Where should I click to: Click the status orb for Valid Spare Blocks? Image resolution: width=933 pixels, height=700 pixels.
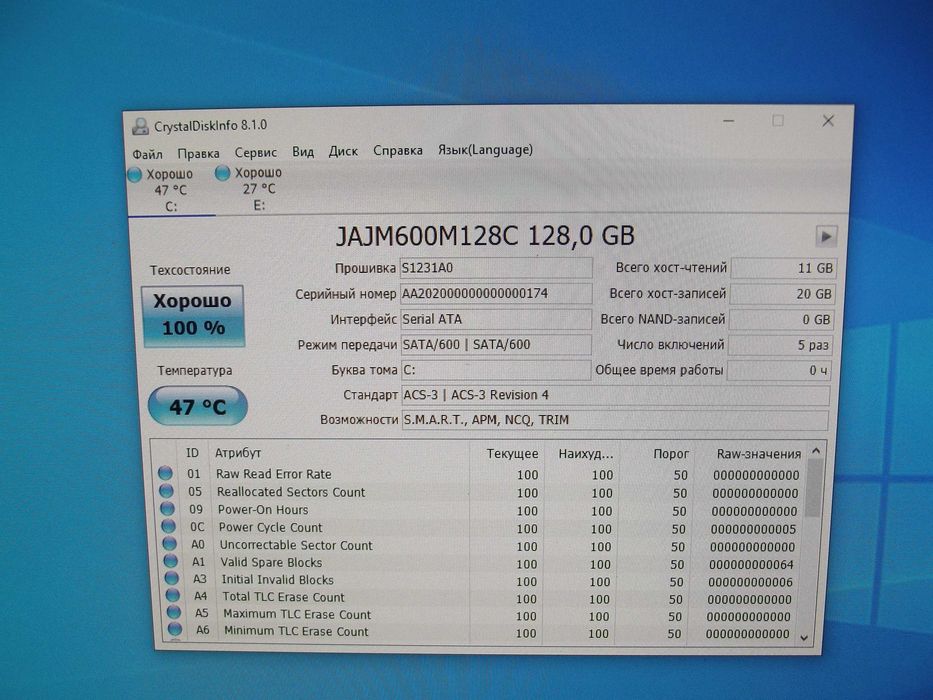(171, 561)
